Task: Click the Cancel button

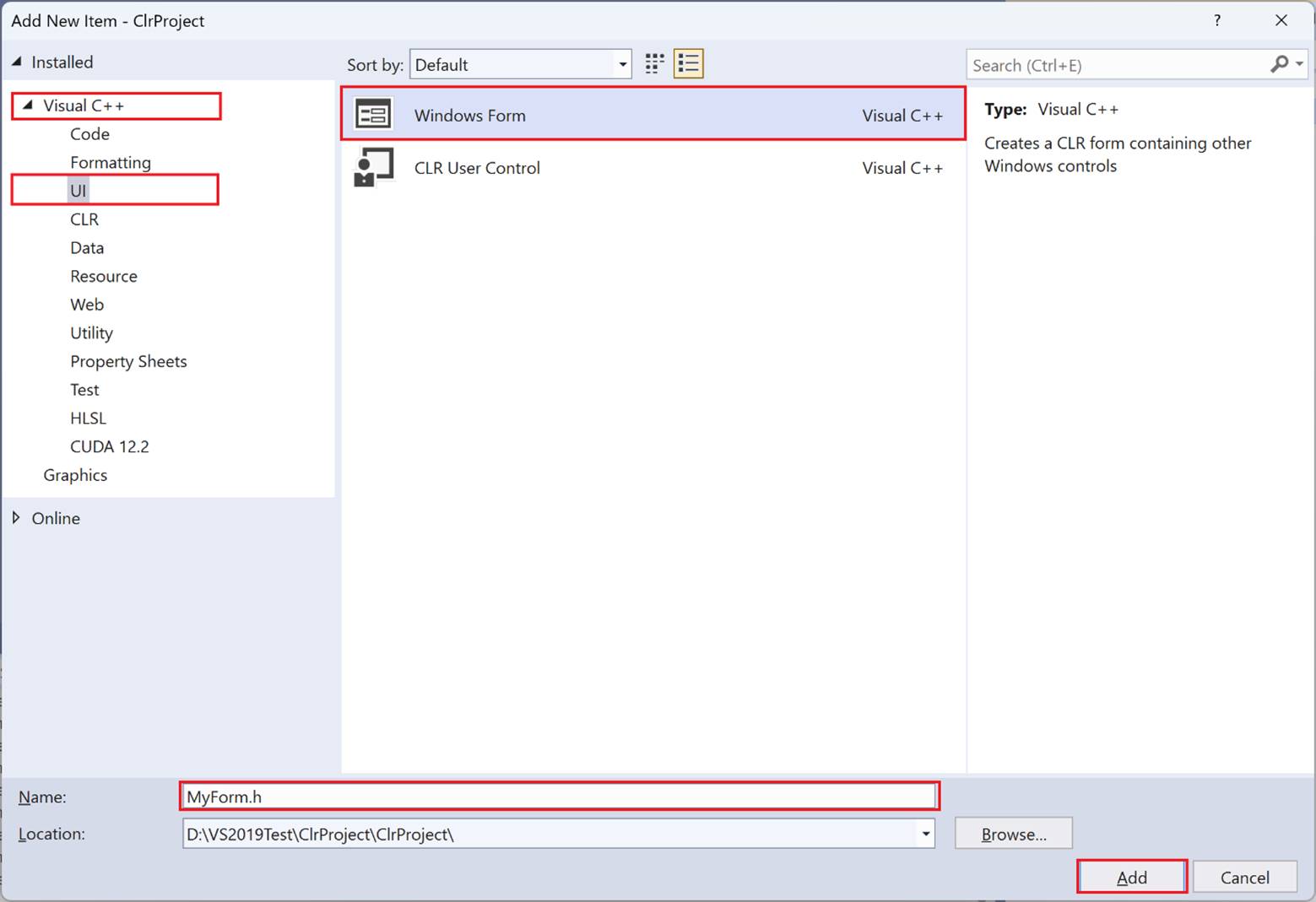Action: (x=1244, y=878)
